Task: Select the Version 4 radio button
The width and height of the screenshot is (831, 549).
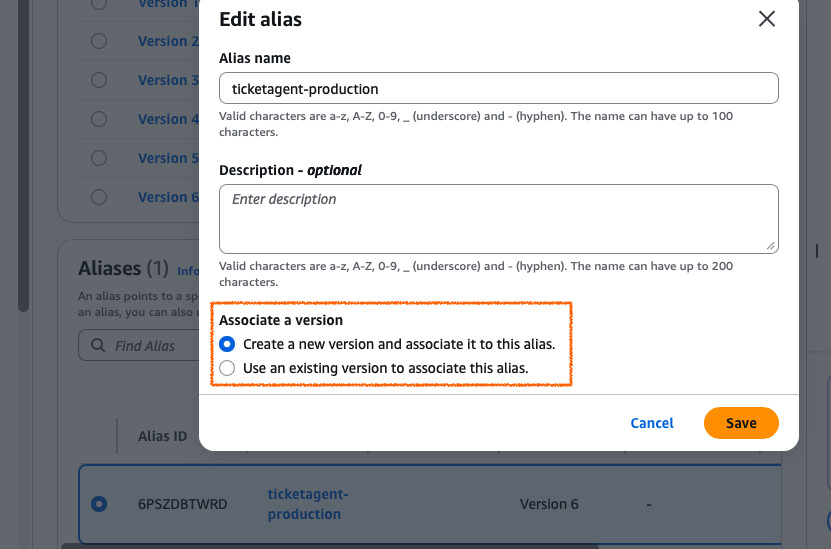Action: tap(99, 119)
